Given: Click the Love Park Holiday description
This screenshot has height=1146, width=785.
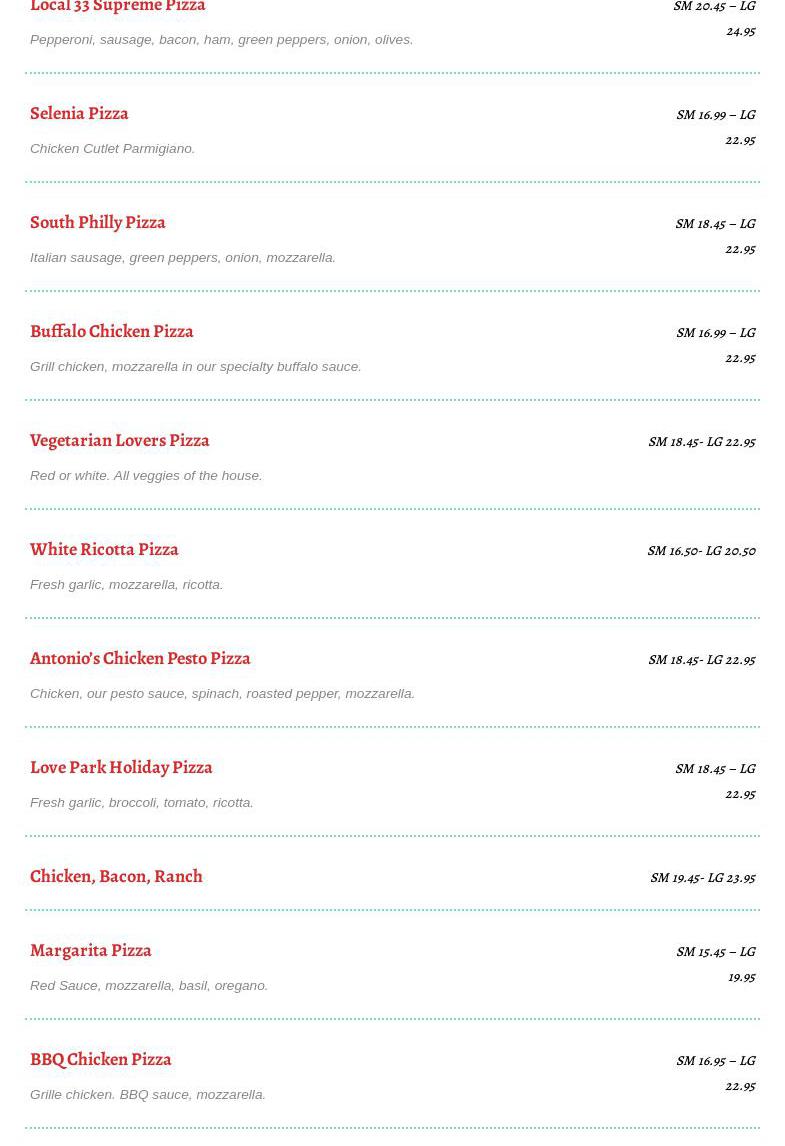Looking at the screenshot, I should pyautogui.click(x=141, y=802).
